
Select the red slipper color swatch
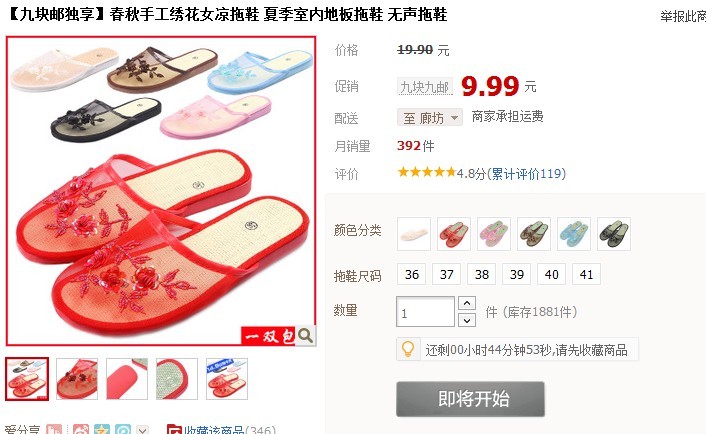coord(454,234)
